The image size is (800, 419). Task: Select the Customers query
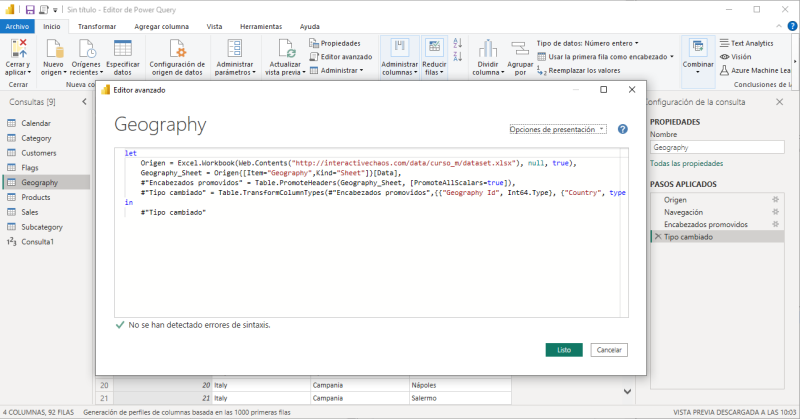[x=46, y=153]
